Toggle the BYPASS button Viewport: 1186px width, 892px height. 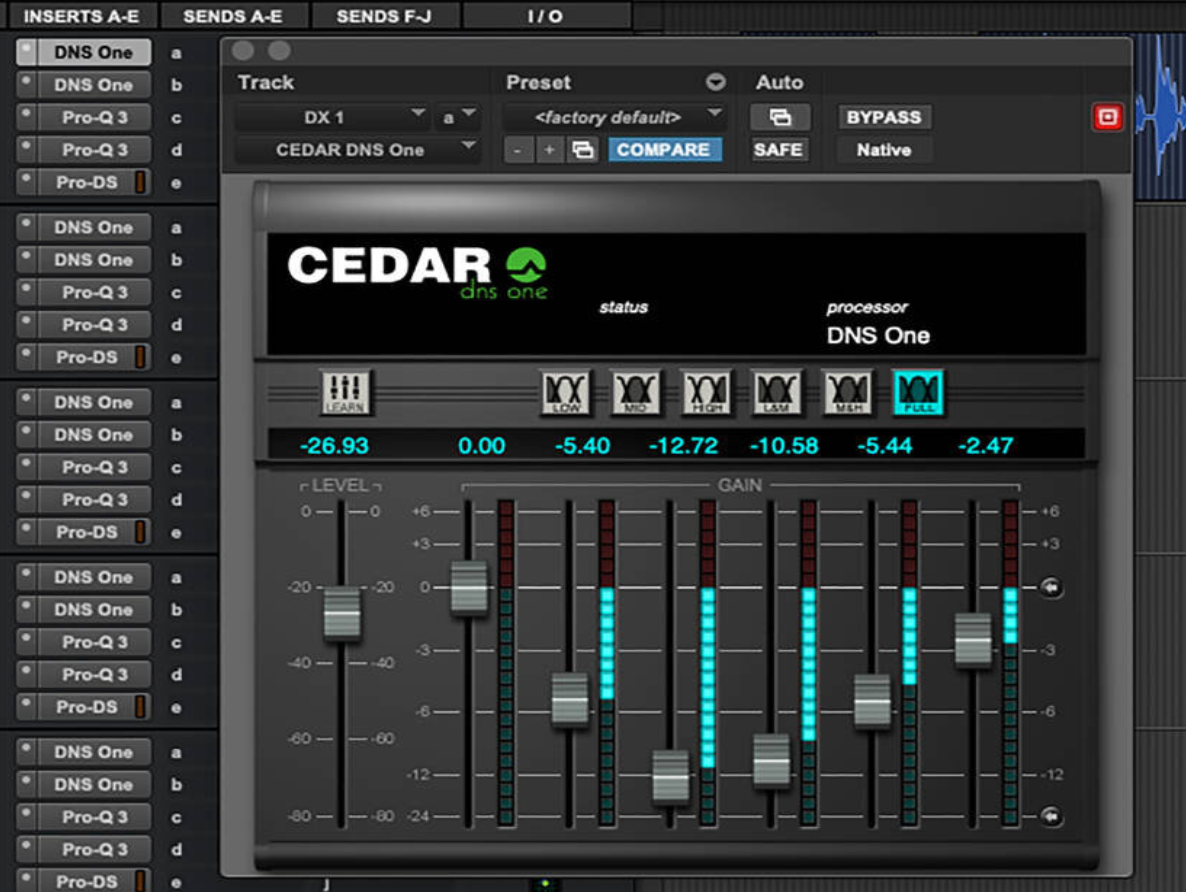click(x=883, y=117)
